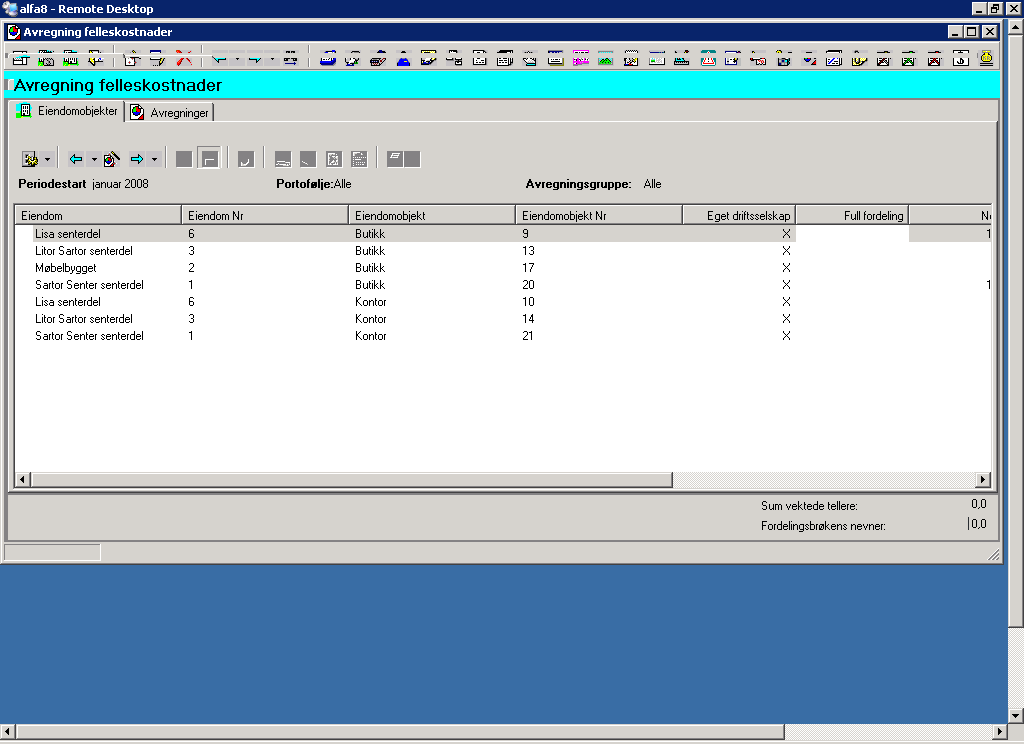Image resolution: width=1024 pixels, height=744 pixels.
Task: Click the gray calendar-grid icon in grid toolbar
Action: (359, 159)
